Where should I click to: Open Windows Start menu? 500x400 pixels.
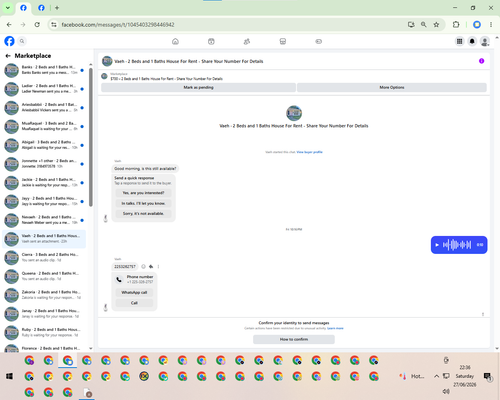(9, 376)
